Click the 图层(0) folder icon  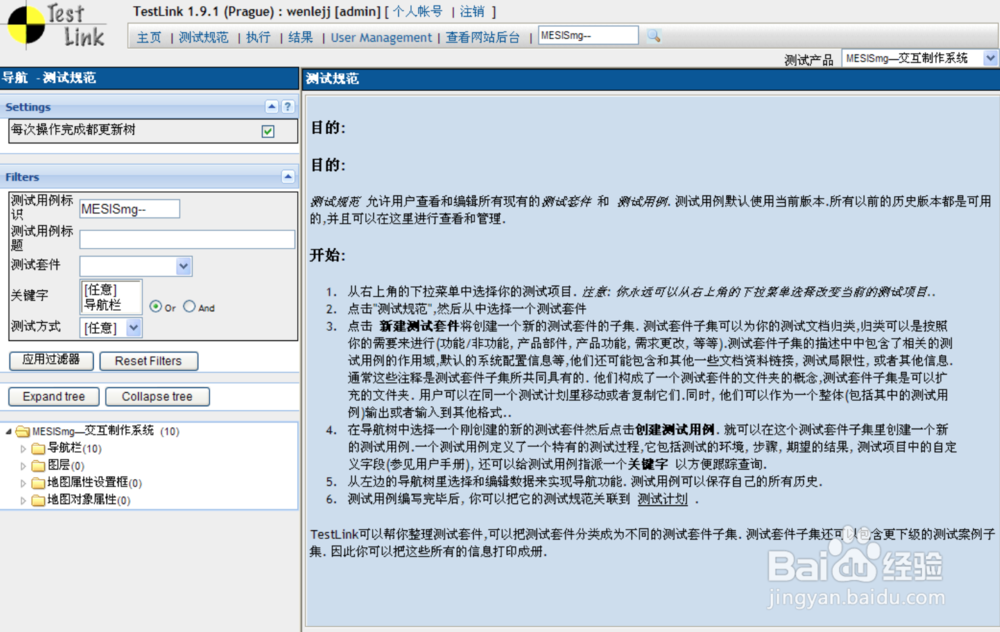pyautogui.click(x=36, y=465)
